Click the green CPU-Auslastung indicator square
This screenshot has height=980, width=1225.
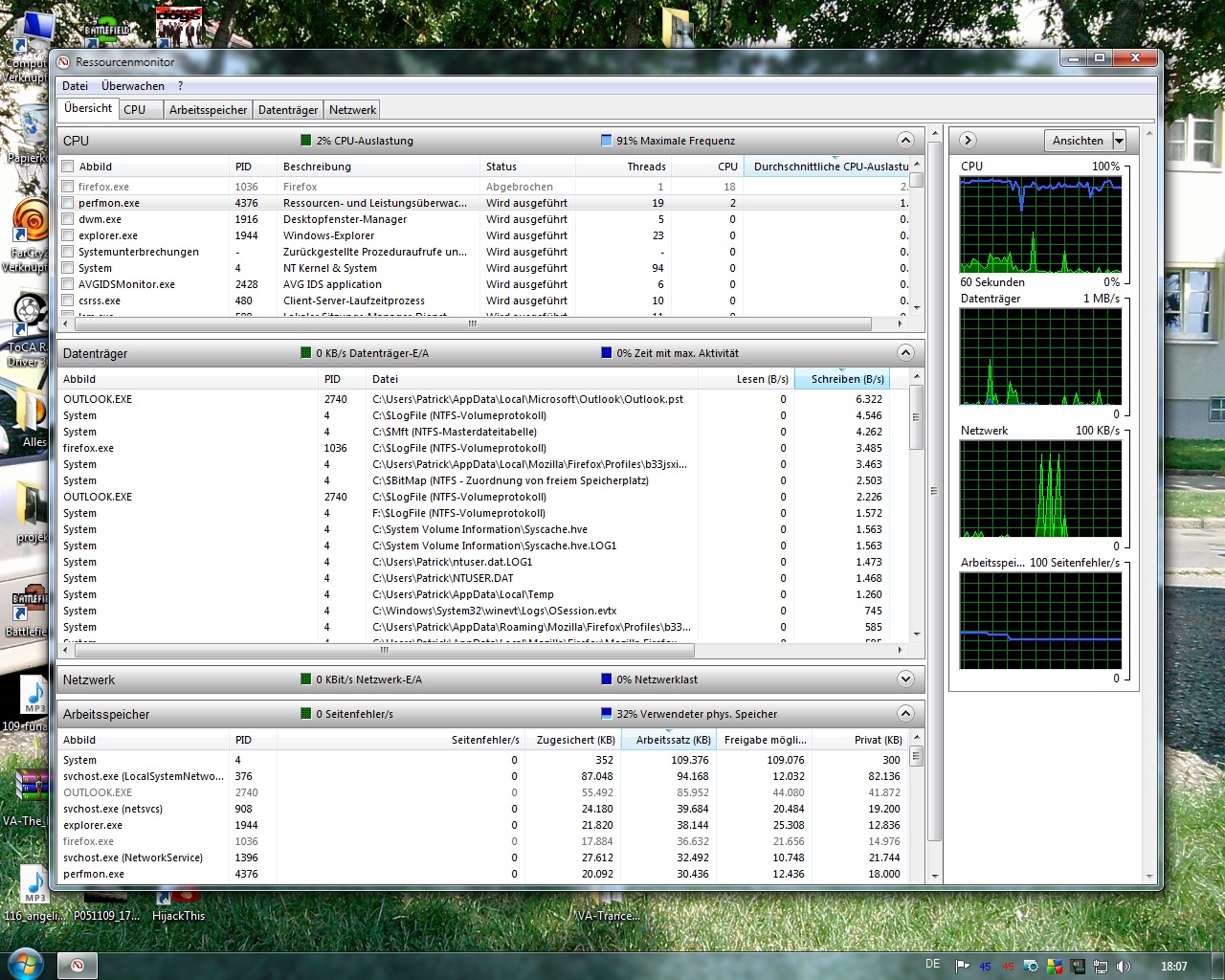click(306, 141)
